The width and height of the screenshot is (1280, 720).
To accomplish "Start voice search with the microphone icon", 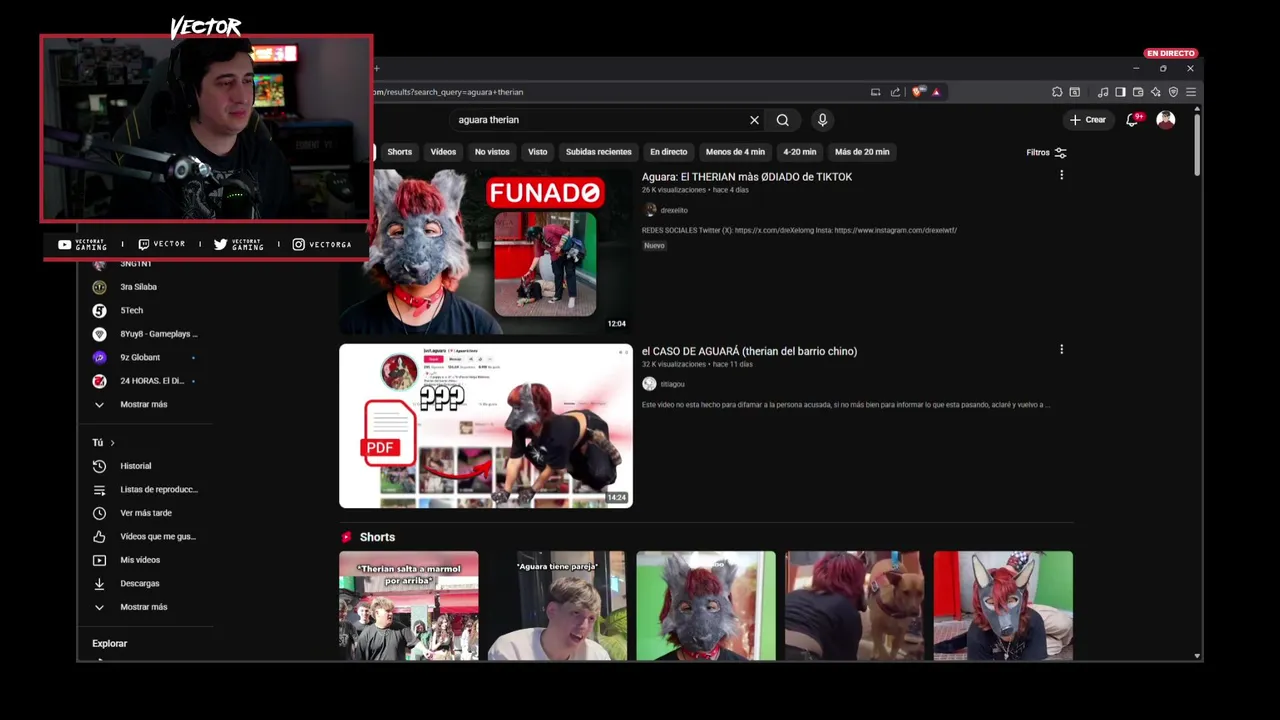I will (822, 120).
